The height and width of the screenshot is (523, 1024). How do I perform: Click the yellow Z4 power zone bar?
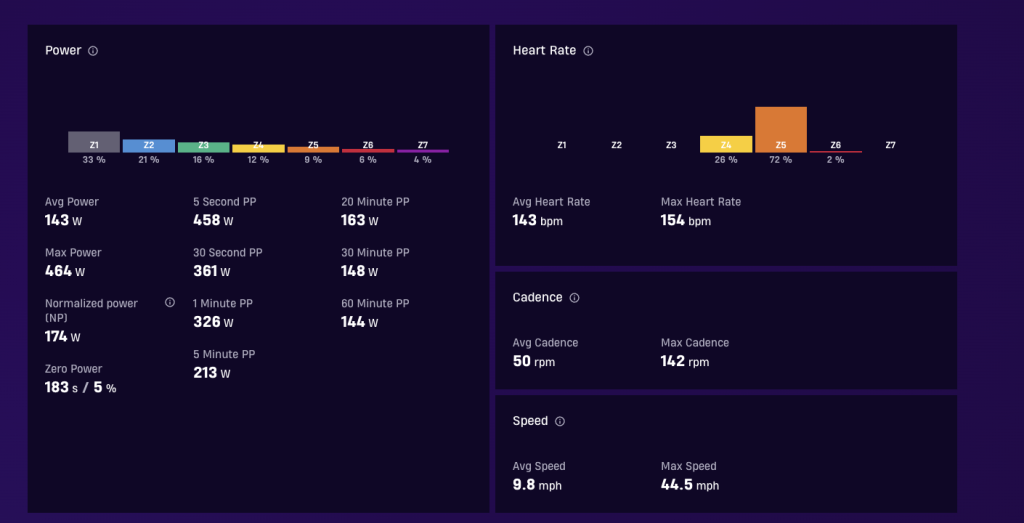pos(259,149)
